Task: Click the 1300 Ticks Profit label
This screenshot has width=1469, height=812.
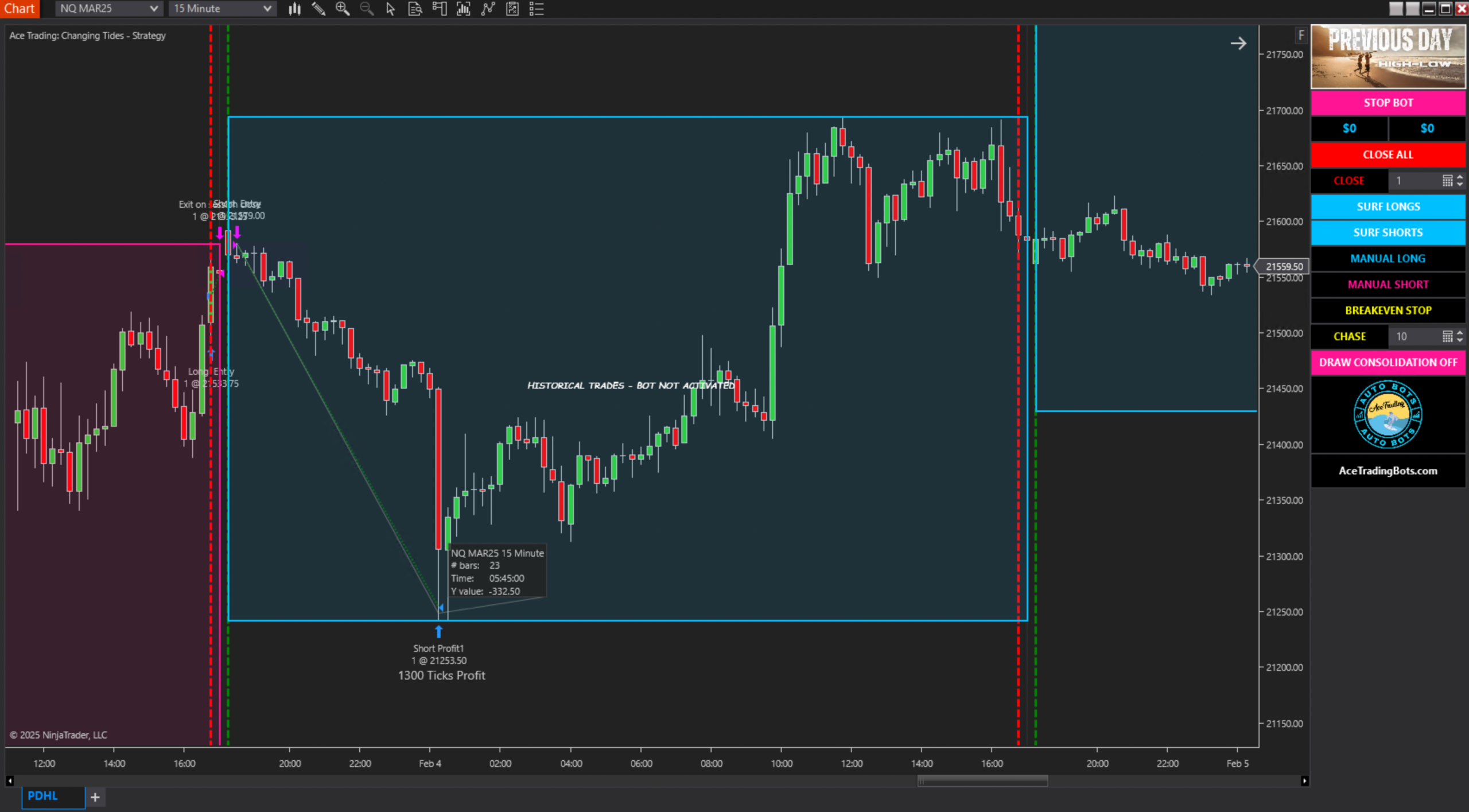Action: coord(441,675)
